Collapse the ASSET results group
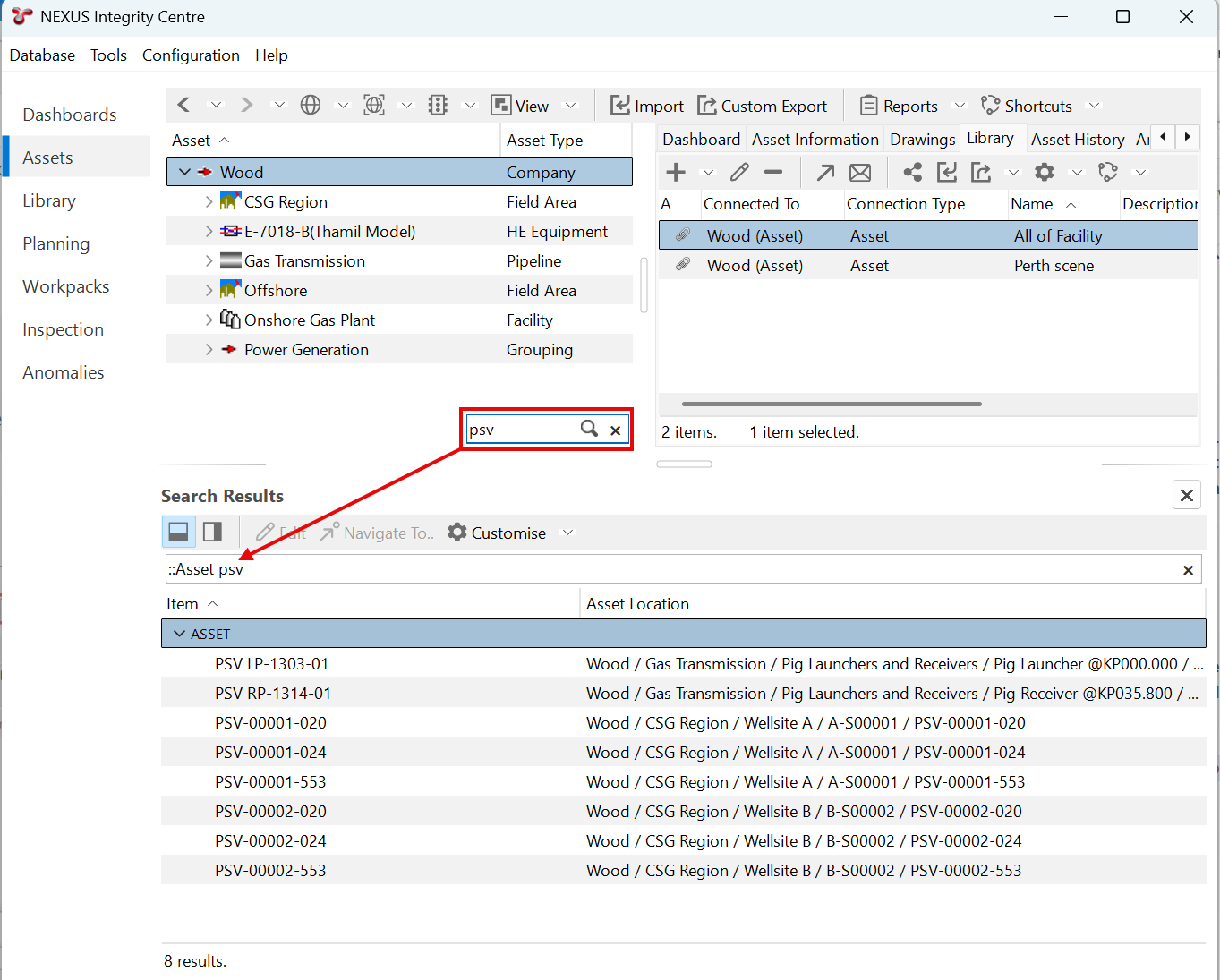This screenshot has width=1220, height=980. tap(178, 634)
